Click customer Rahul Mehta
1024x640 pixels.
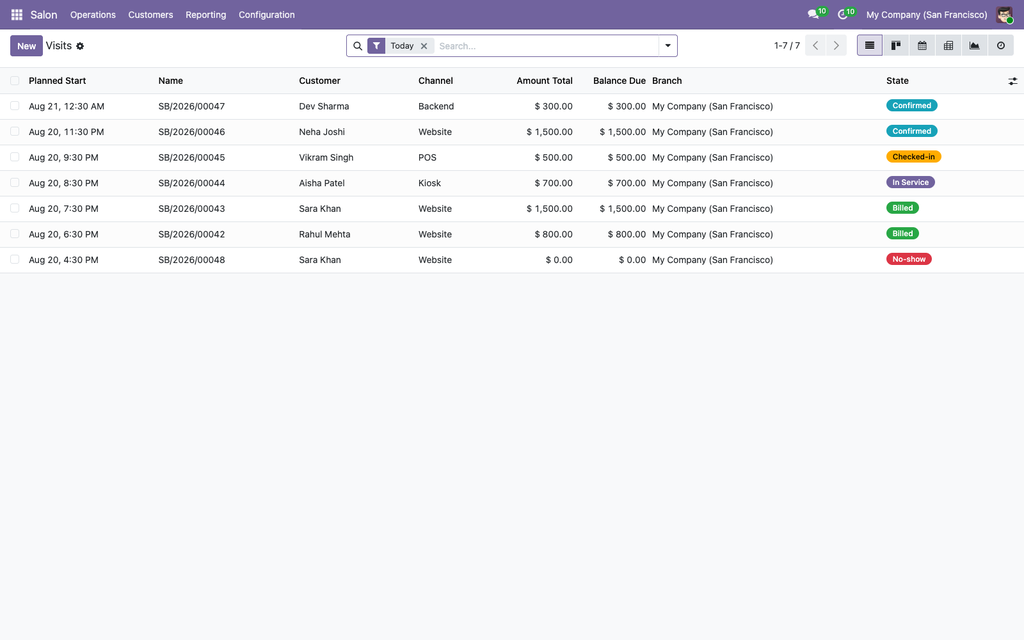pyautogui.click(x=325, y=234)
